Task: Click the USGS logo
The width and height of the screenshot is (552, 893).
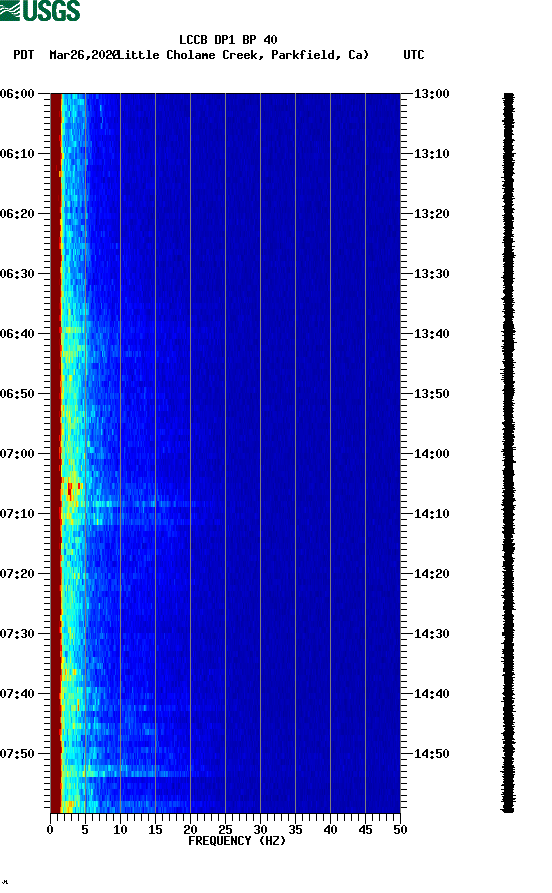Action: click(40, 10)
